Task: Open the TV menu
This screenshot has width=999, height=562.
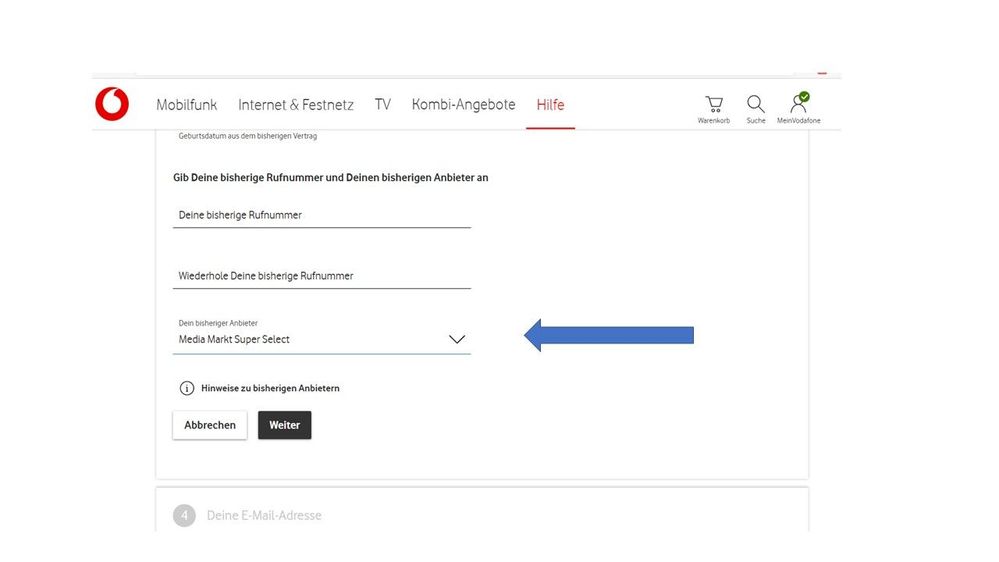Action: tap(382, 104)
